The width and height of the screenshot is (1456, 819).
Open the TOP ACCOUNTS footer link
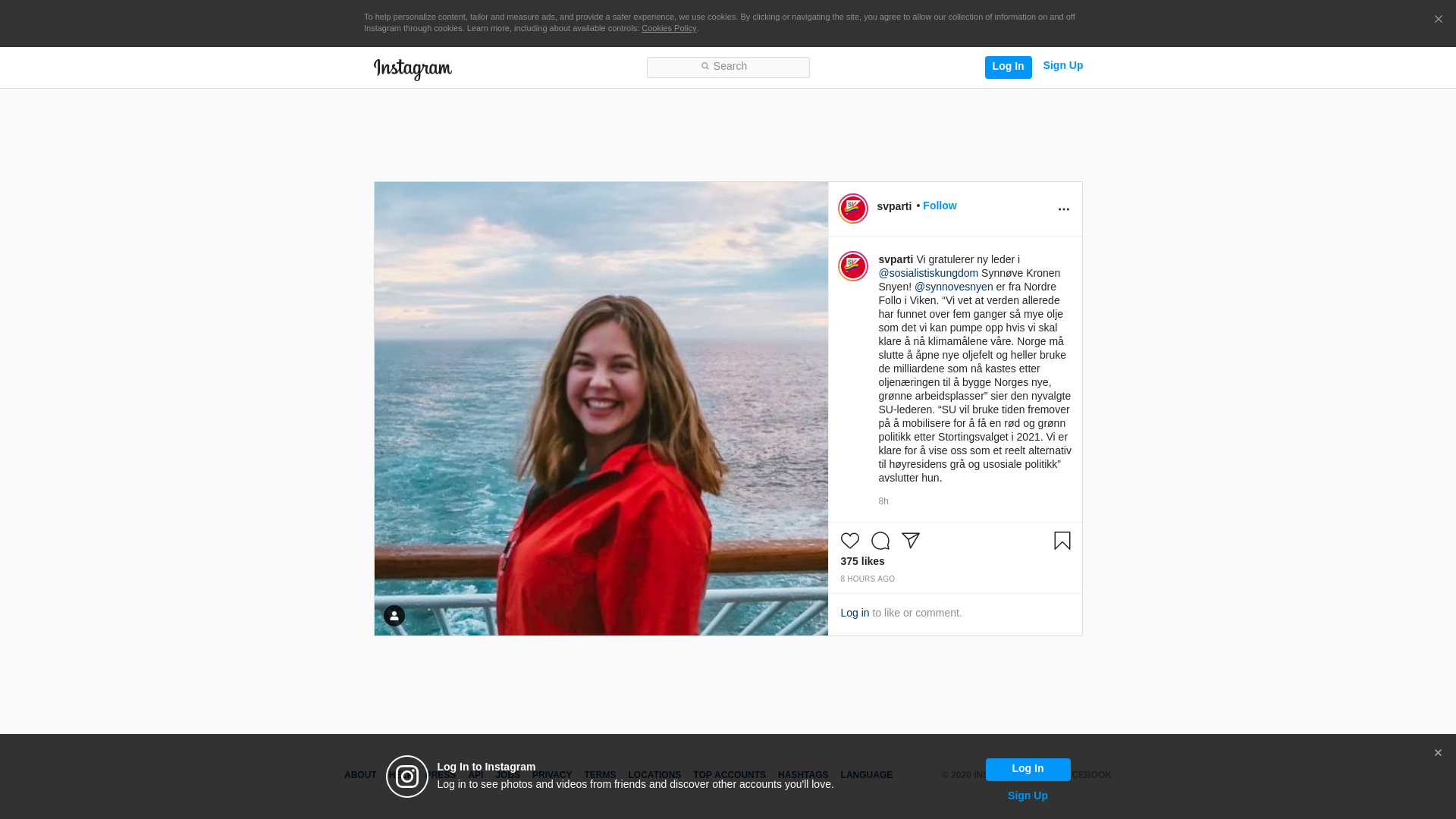coord(729,775)
